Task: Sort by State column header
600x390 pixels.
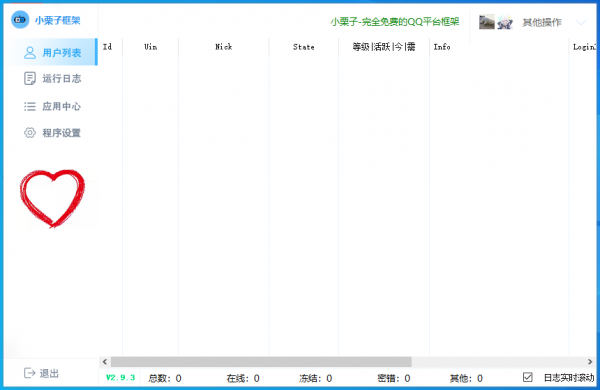Action: point(303,47)
